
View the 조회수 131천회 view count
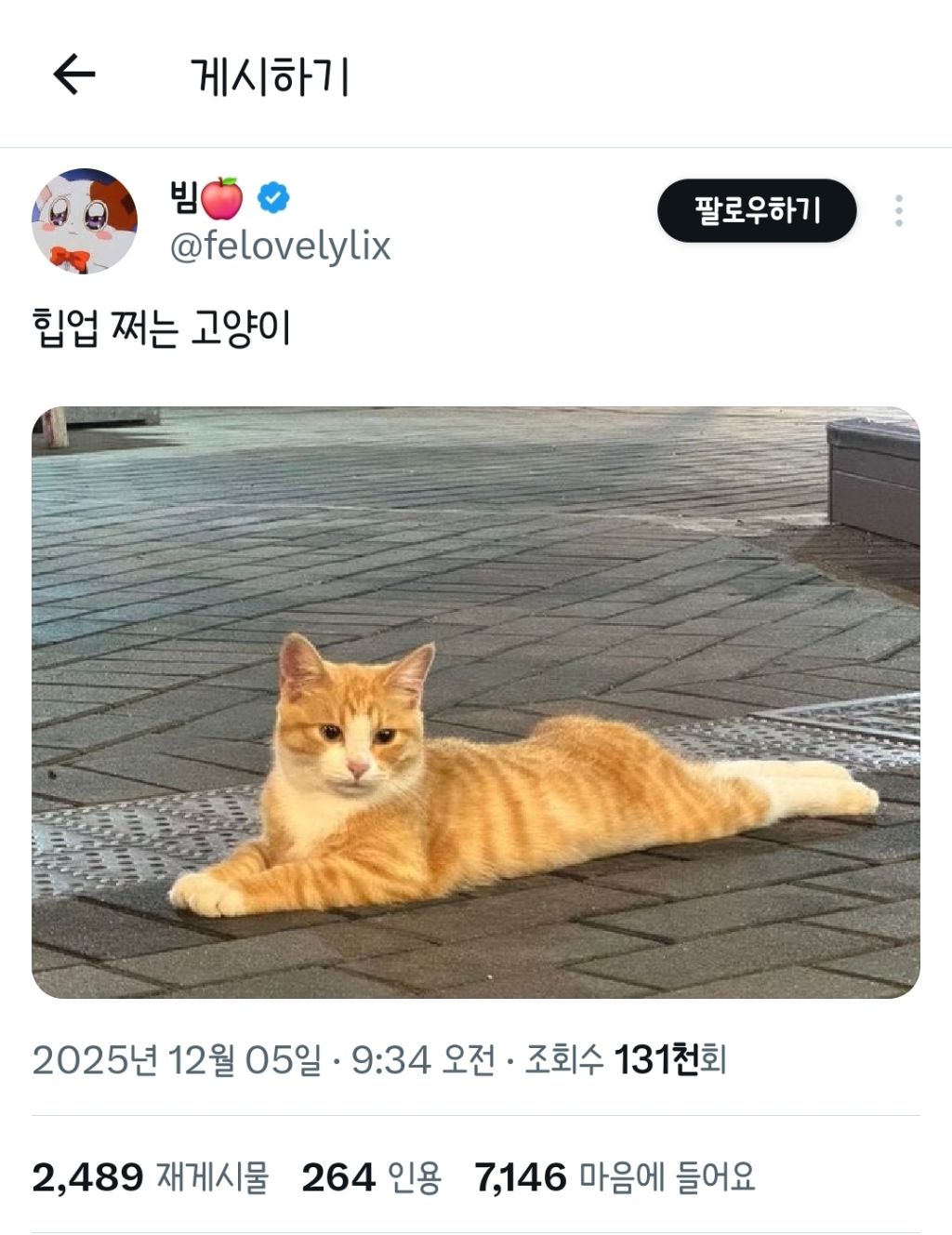[626, 1060]
